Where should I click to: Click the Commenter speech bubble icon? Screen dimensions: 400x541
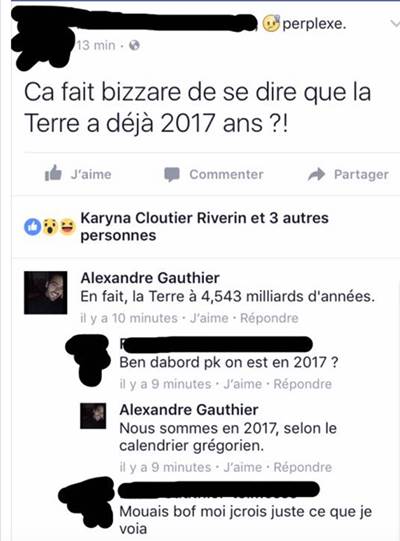coord(172,175)
